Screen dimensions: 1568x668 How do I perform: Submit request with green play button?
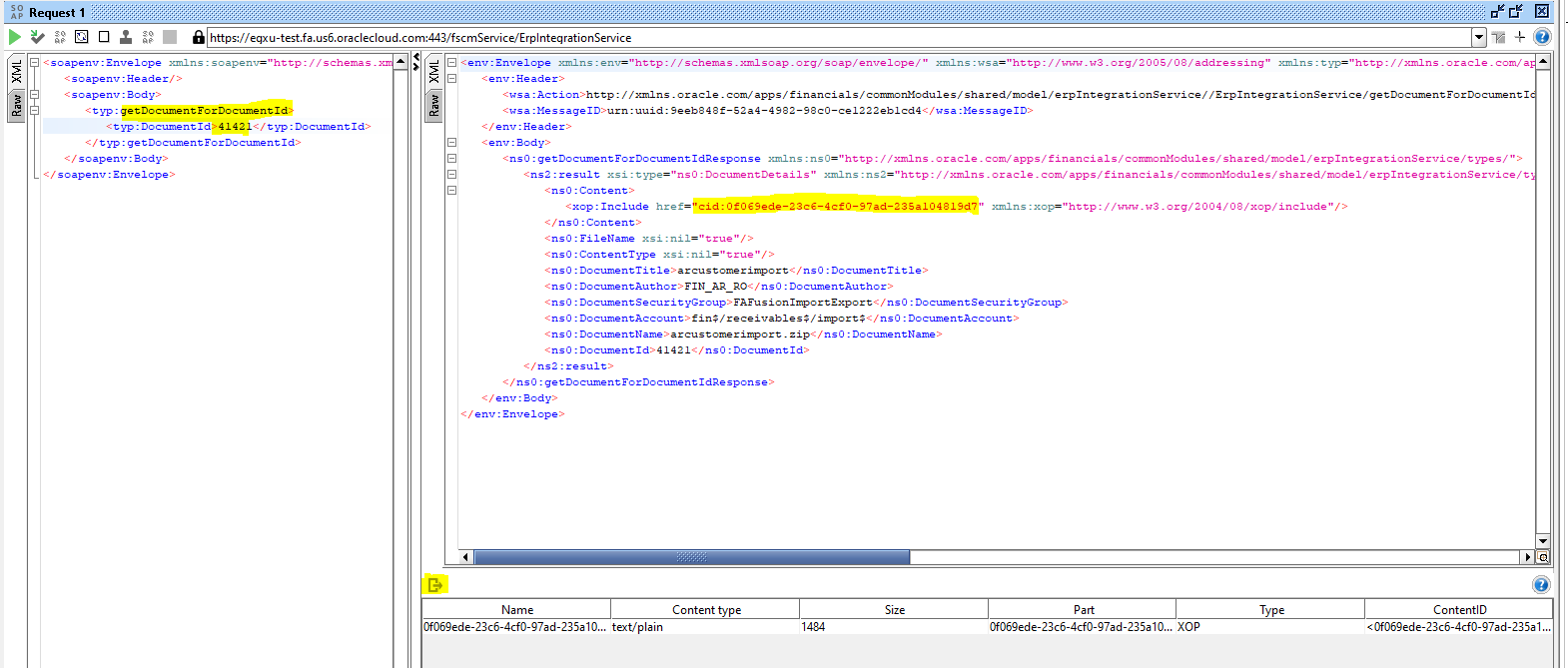click(x=14, y=37)
